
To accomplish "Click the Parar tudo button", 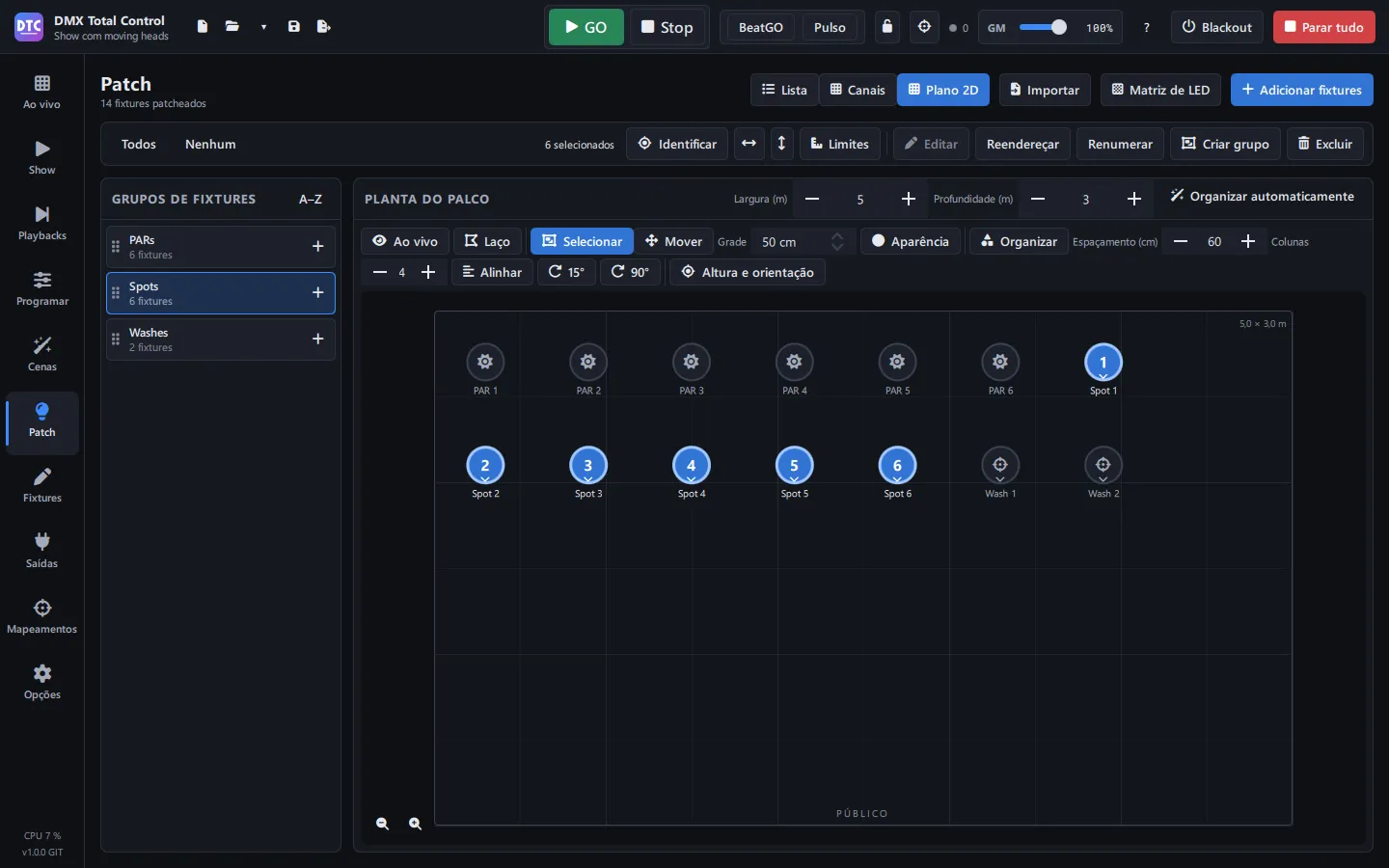I will point(1324,27).
